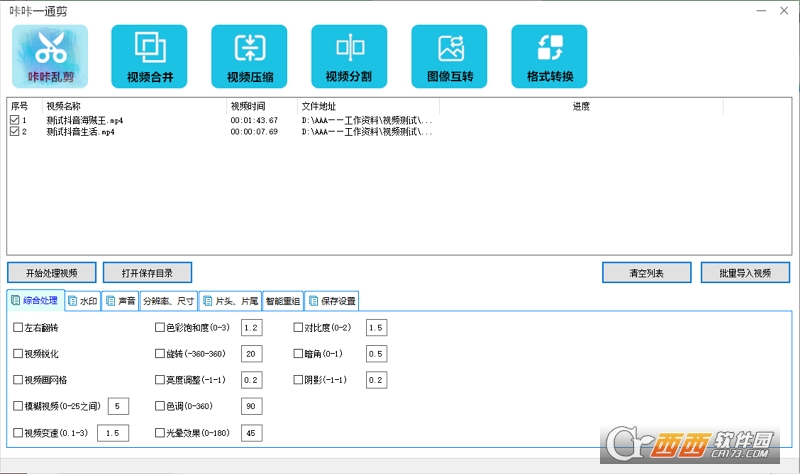Click the 文件地址 column header

tap(368, 106)
